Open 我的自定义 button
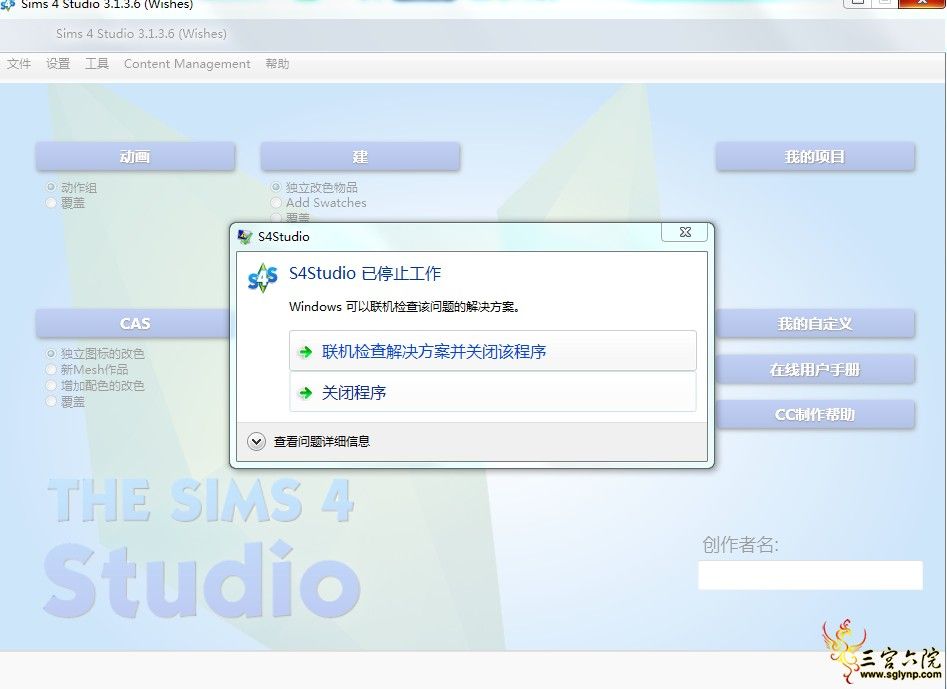The width and height of the screenshot is (947, 689). tap(815, 324)
